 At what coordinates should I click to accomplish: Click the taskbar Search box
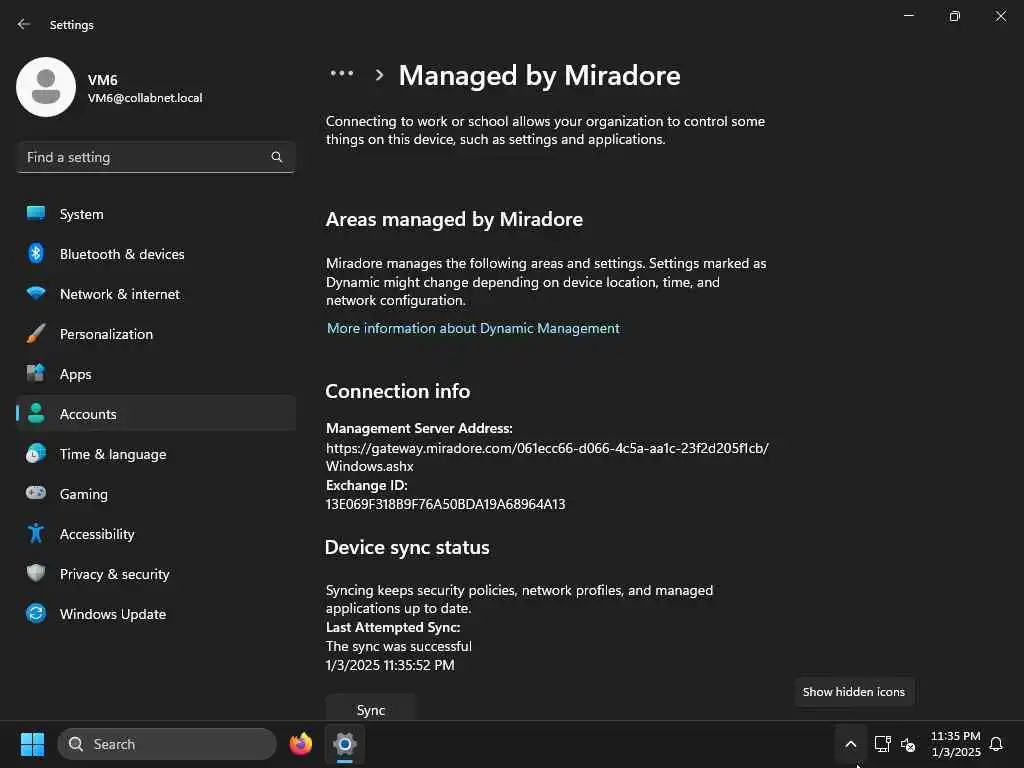167,744
